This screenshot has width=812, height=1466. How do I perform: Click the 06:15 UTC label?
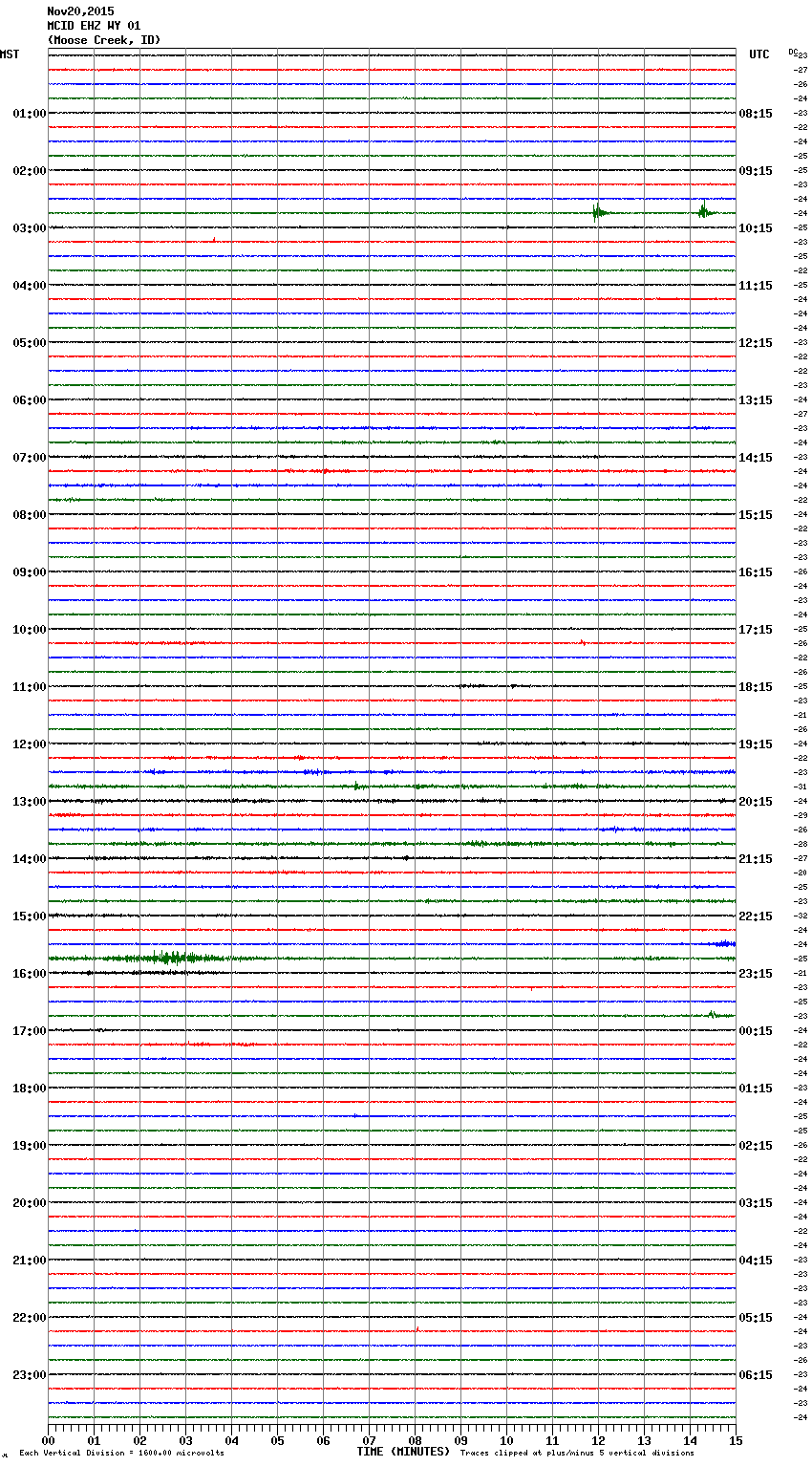coord(756,1375)
